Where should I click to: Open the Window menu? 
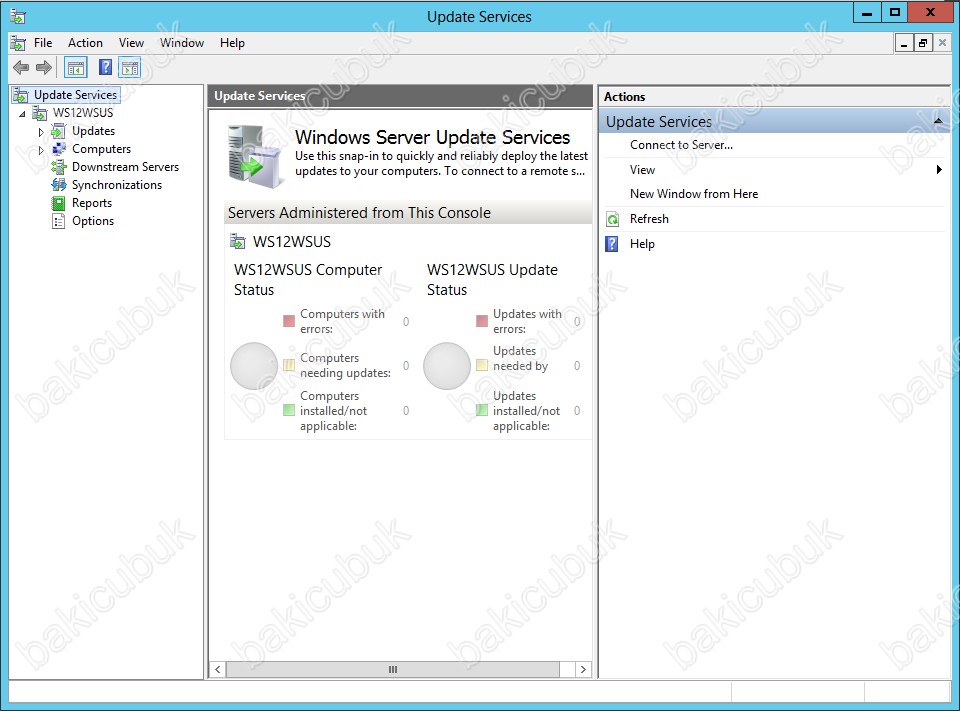pyautogui.click(x=182, y=43)
